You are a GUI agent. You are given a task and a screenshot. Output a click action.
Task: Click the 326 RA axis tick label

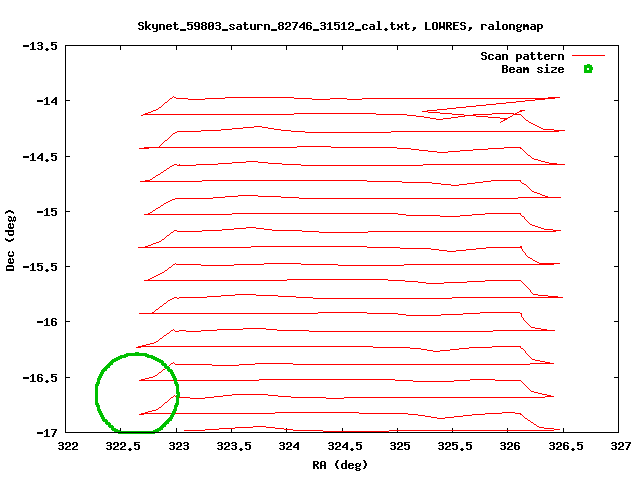(x=510, y=446)
